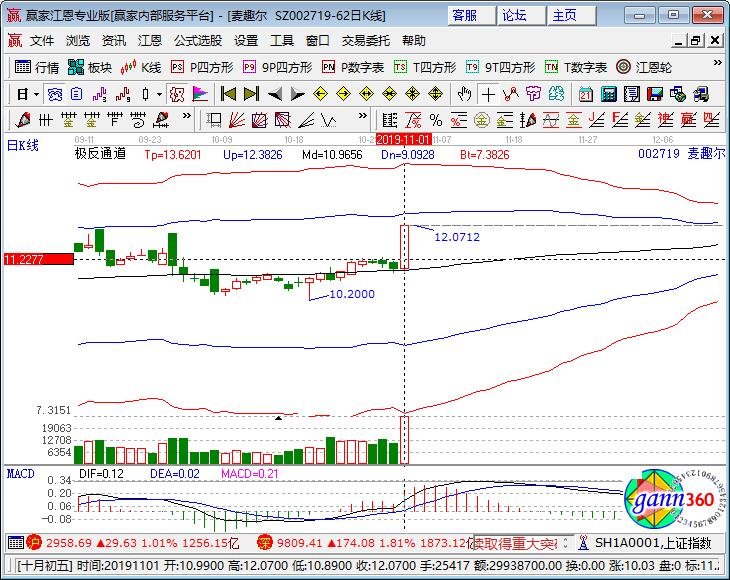Open the 江恩轮 Gann wheel
The height and width of the screenshot is (580, 730).
644,67
